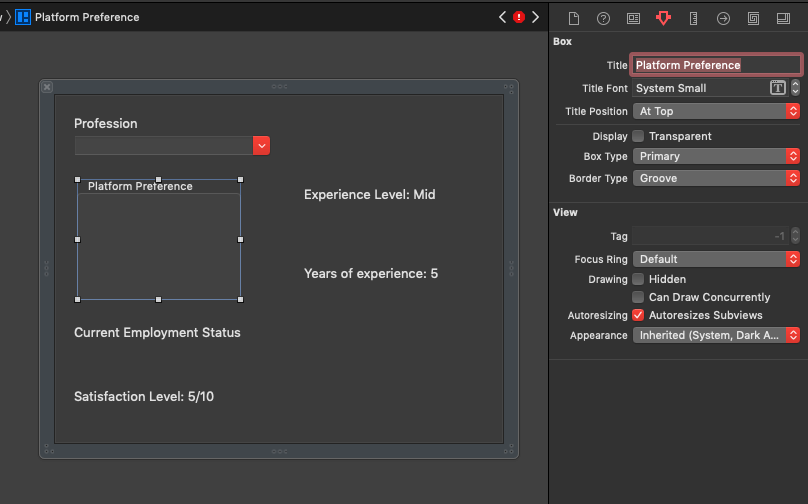
Task: Go to next issue with forward arrow
Action: [x=536, y=17]
